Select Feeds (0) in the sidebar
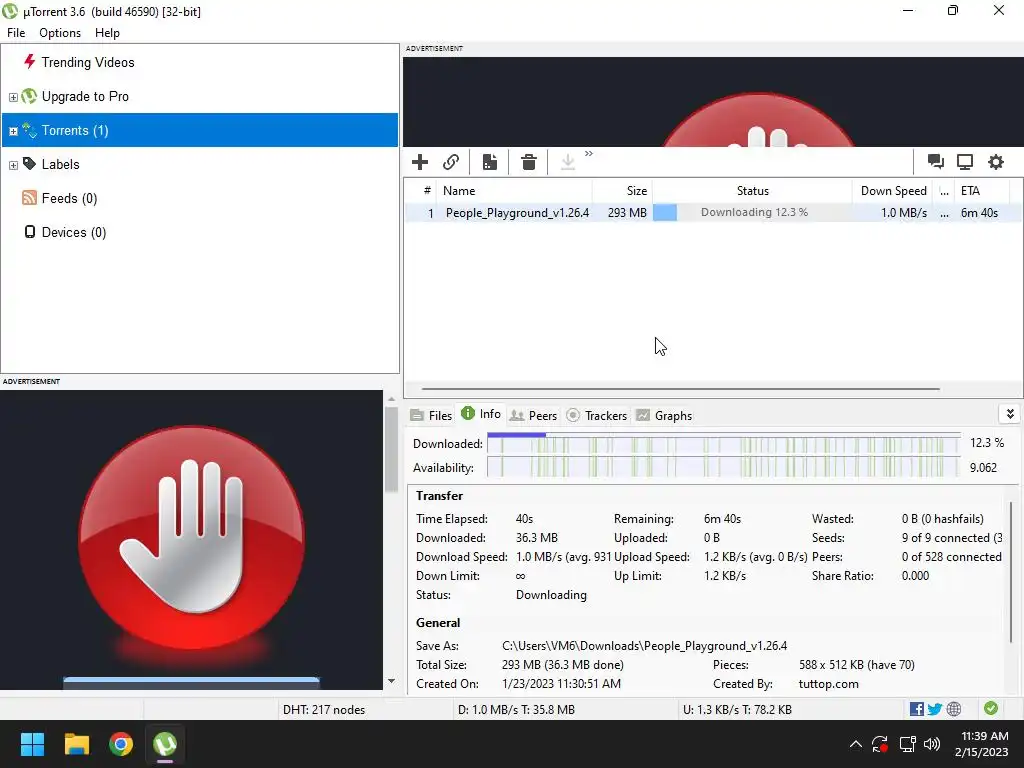 (69, 199)
